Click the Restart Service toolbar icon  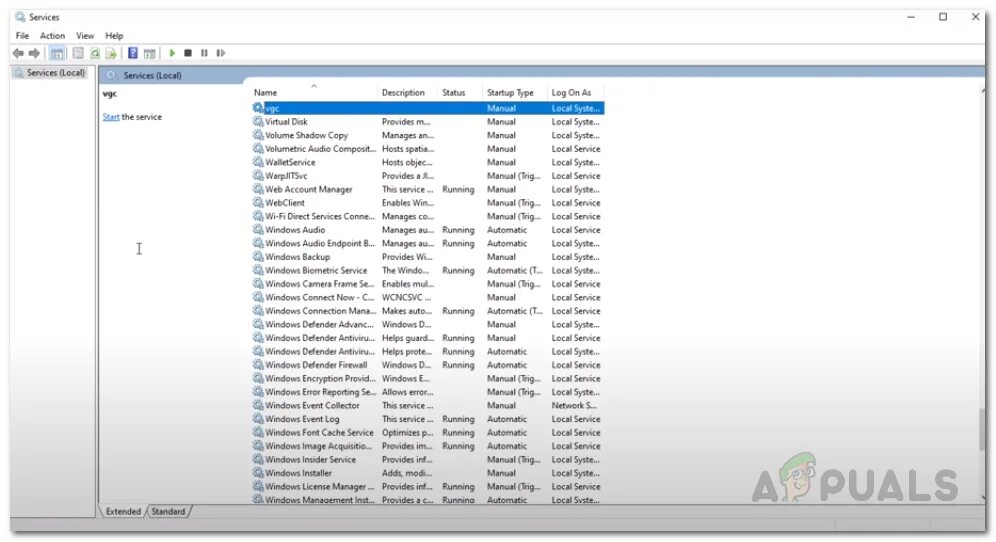pos(221,53)
